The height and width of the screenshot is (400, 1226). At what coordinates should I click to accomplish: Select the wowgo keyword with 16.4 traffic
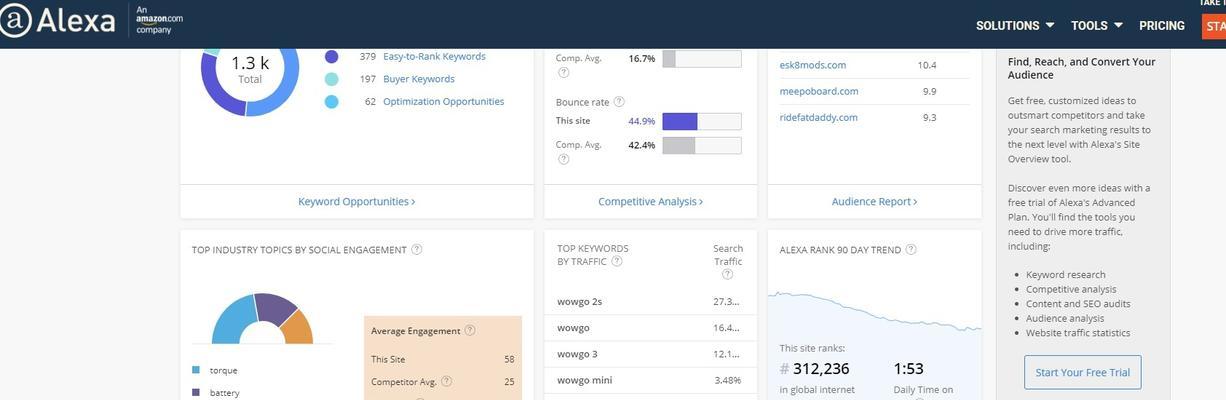tap(651, 328)
